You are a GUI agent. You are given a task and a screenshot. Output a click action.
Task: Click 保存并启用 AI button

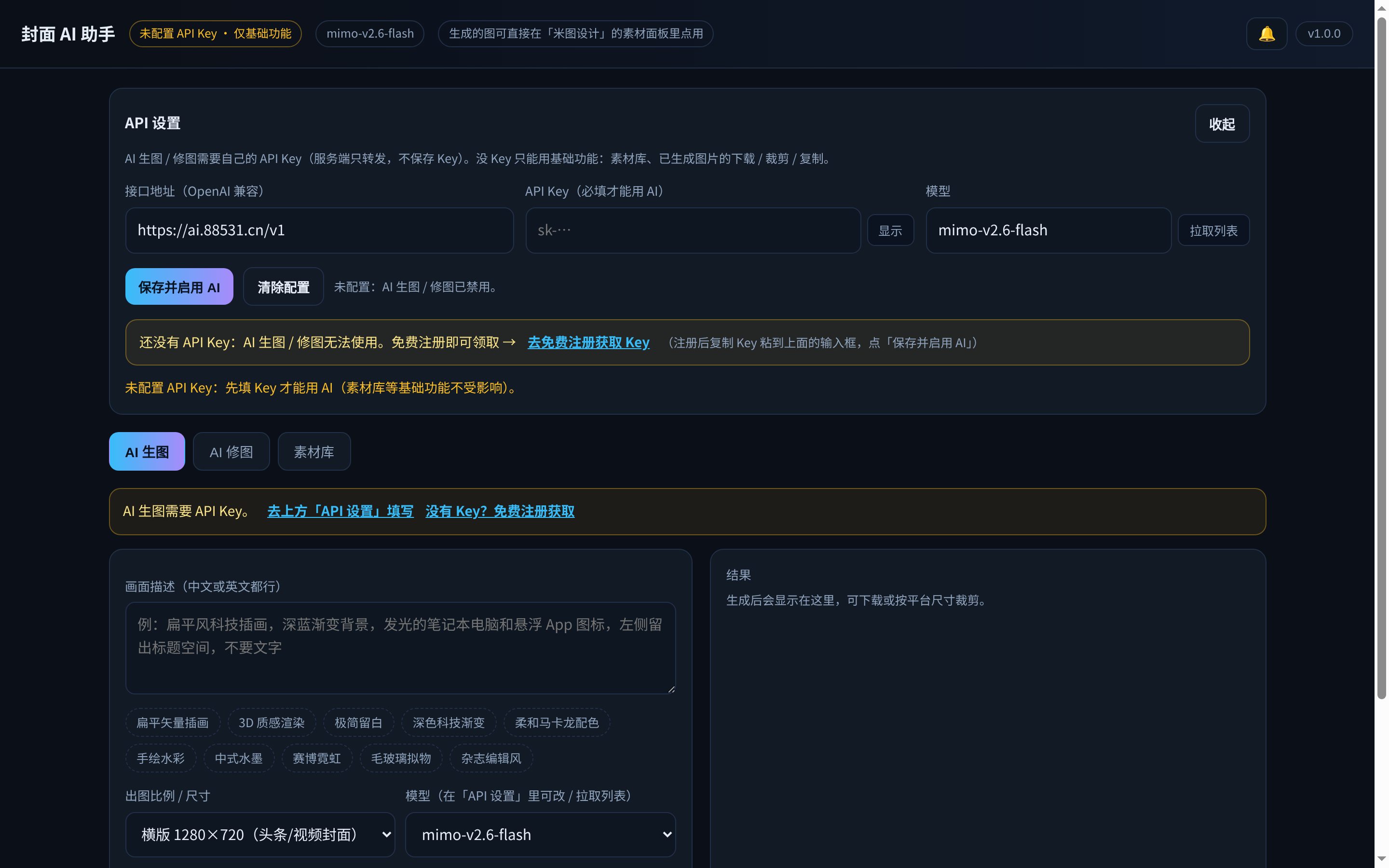pyautogui.click(x=179, y=286)
